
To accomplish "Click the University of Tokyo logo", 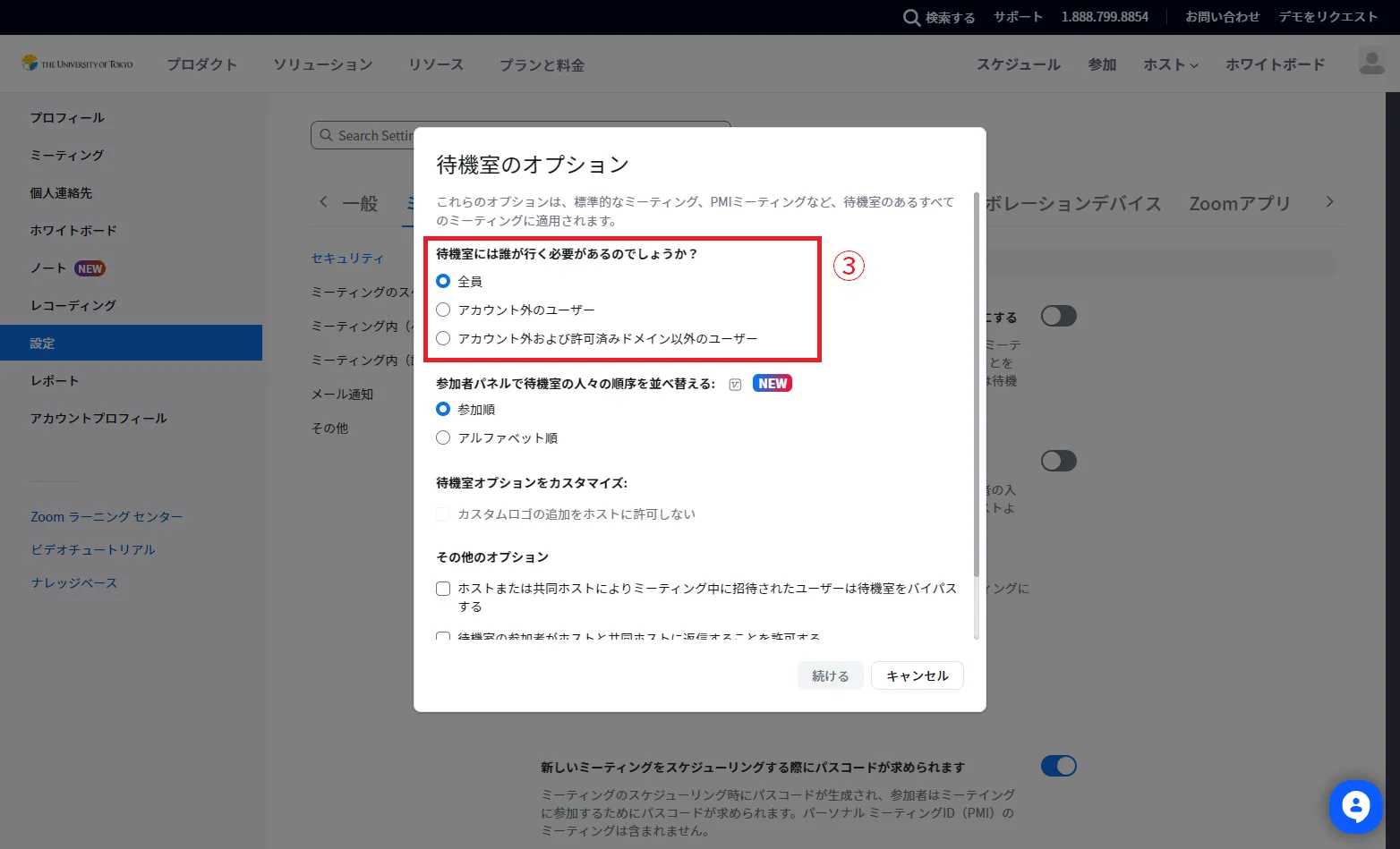I will click(78, 64).
